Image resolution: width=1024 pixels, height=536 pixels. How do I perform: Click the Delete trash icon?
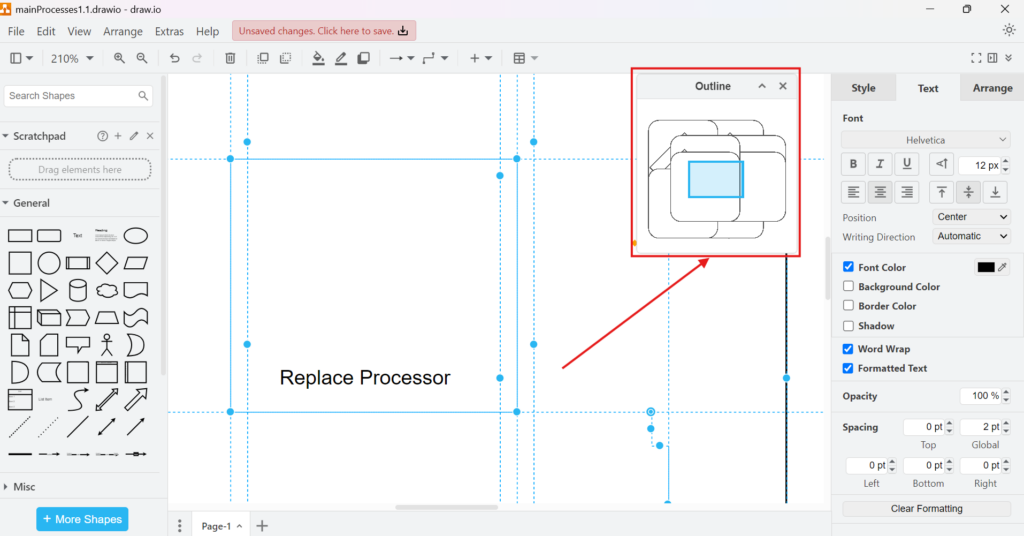tap(230, 58)
